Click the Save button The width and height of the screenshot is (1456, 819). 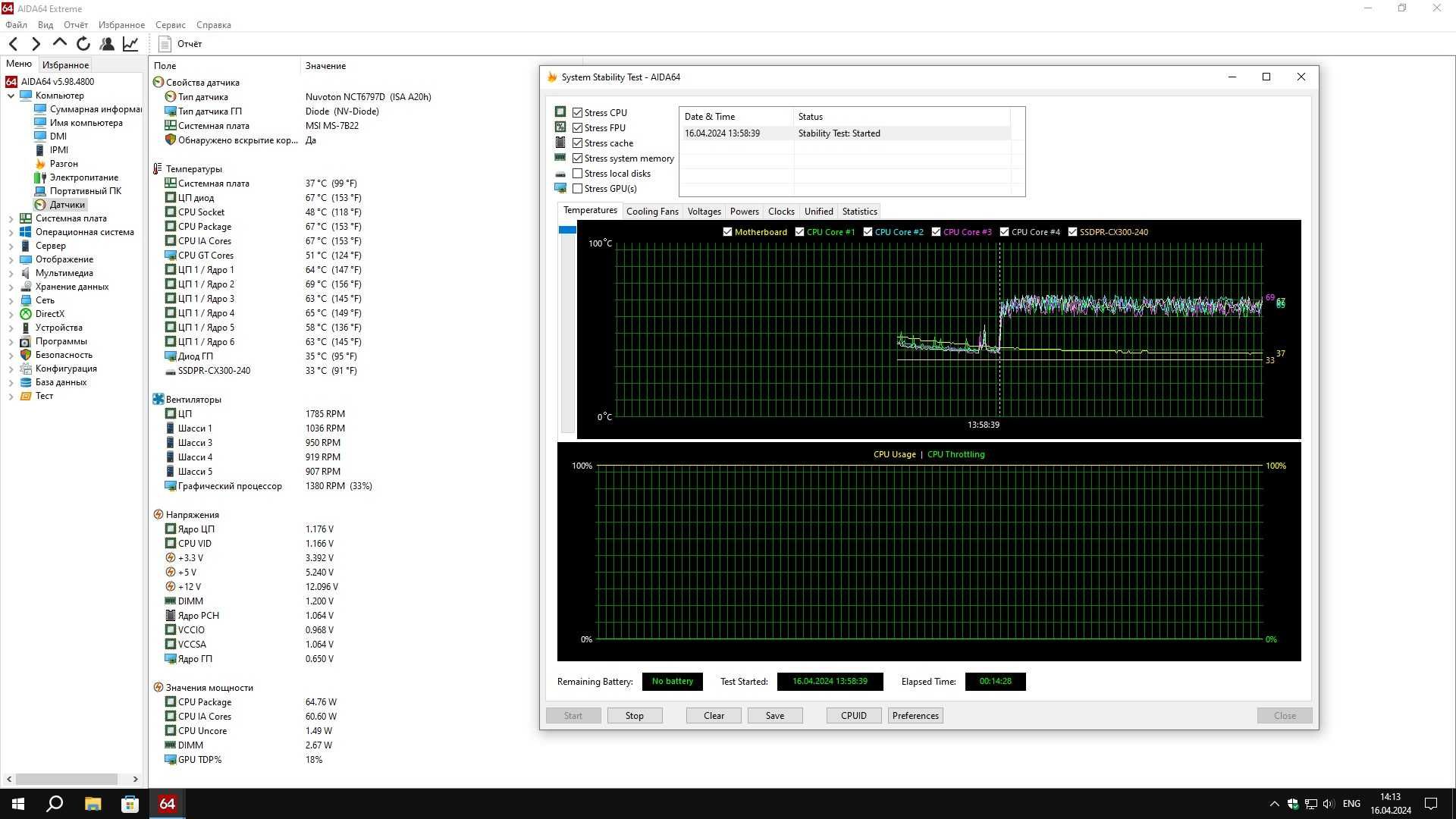click(775, 716)
